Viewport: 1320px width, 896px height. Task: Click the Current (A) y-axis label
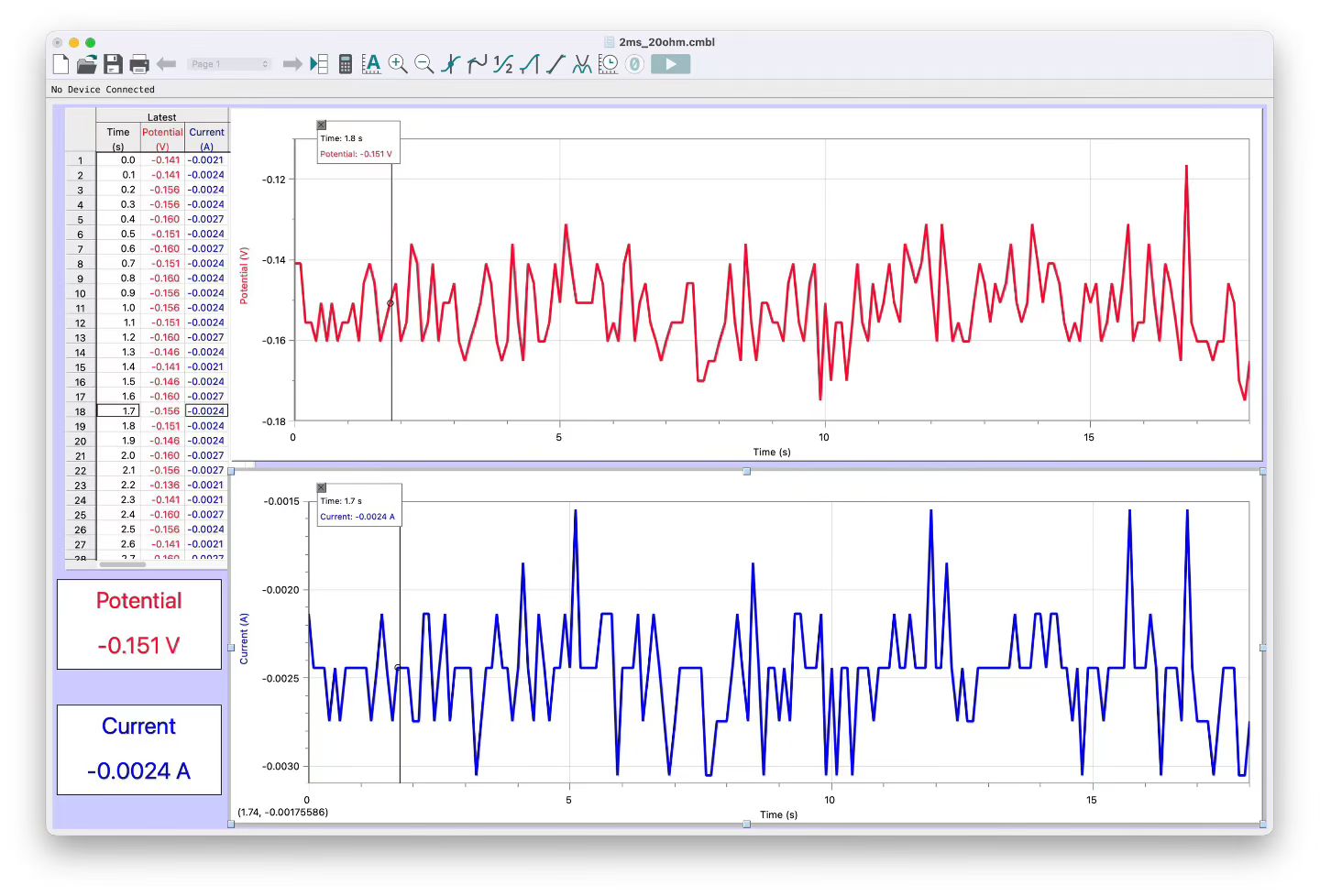244,639
